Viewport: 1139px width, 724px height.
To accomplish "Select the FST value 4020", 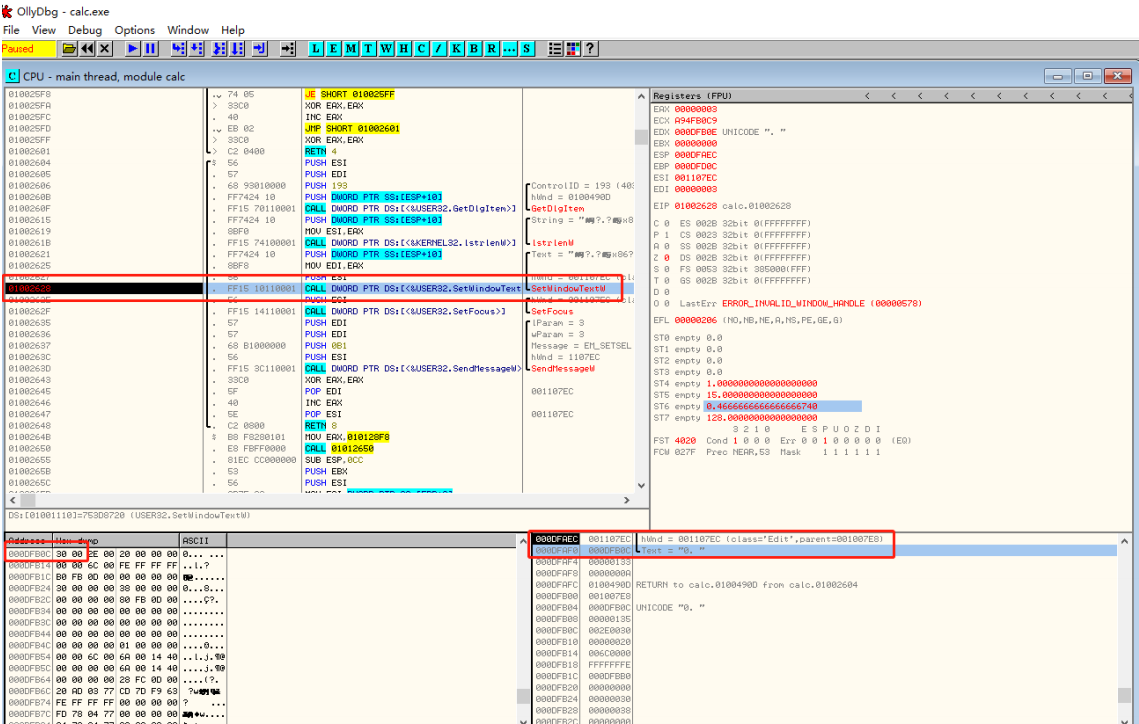I will [684, 441].
